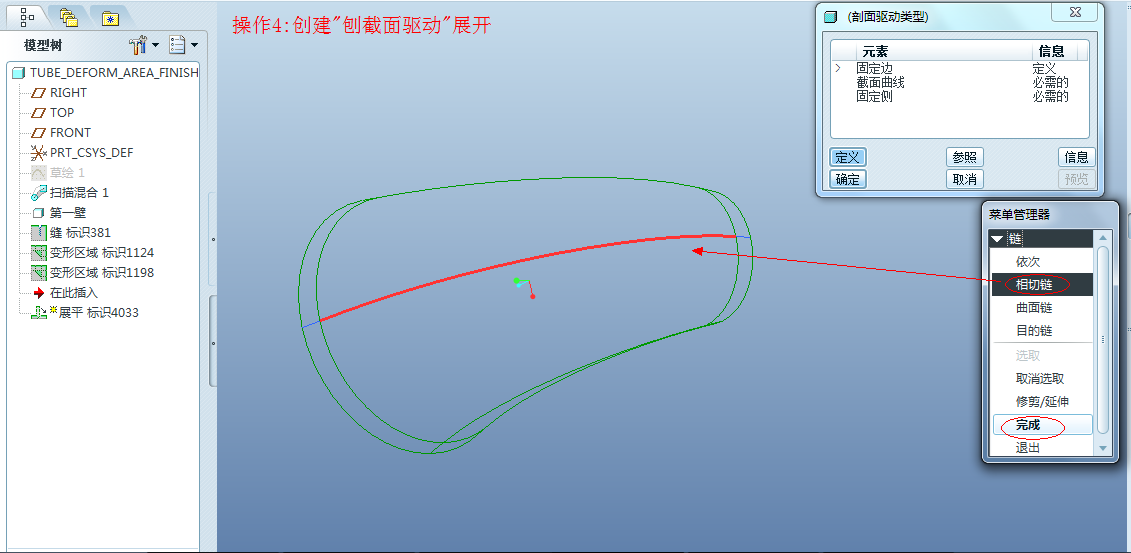Click the 变形区域 标识1124 icon
Screen dimensions: 1131x553
click(x=38, y=252)
